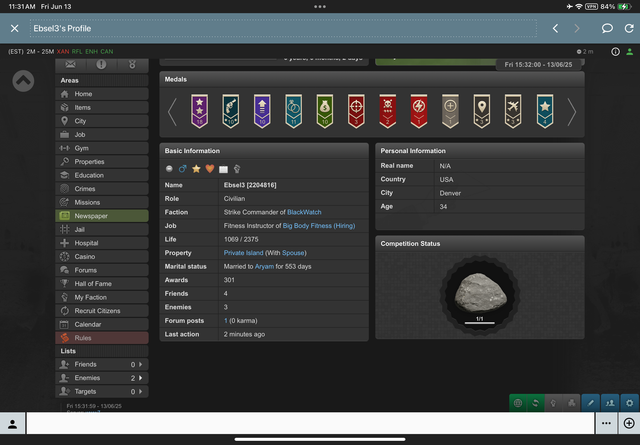
Task: Open Crimes in Areas sidebar
Action: click(102, 189)
